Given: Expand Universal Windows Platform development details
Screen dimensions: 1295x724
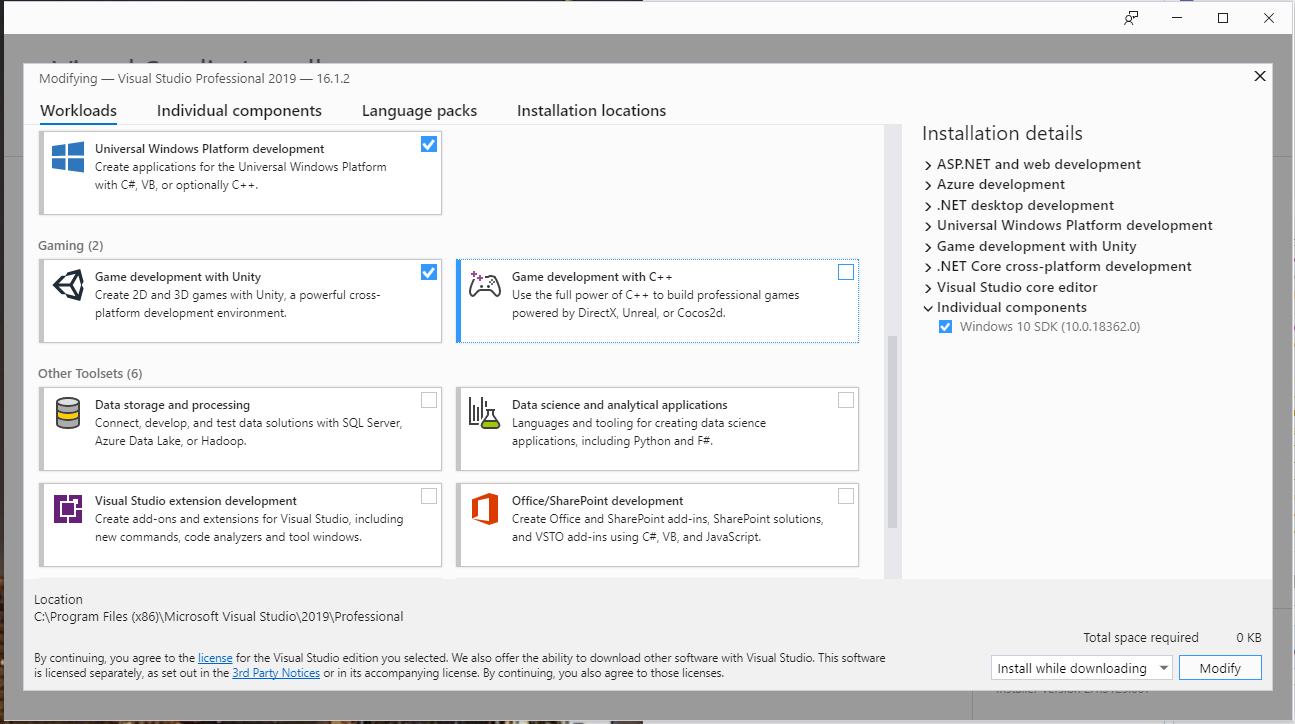Looking at the screenshot, I should 928,226.
